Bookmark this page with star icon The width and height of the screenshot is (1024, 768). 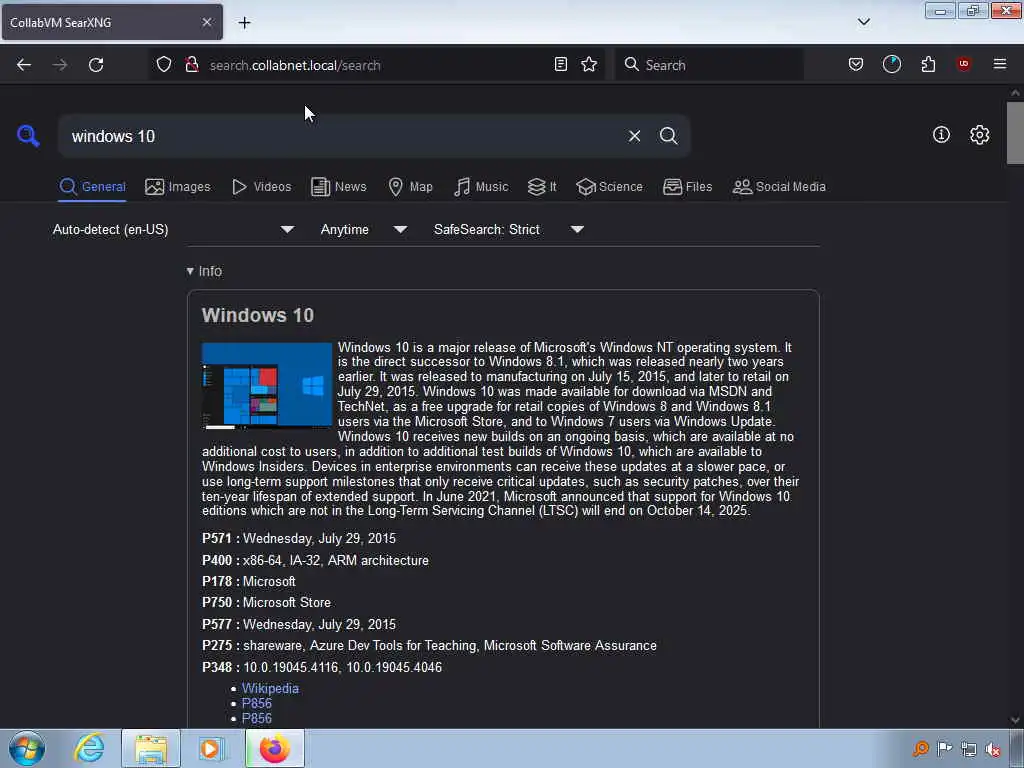(x=589, y=64)
